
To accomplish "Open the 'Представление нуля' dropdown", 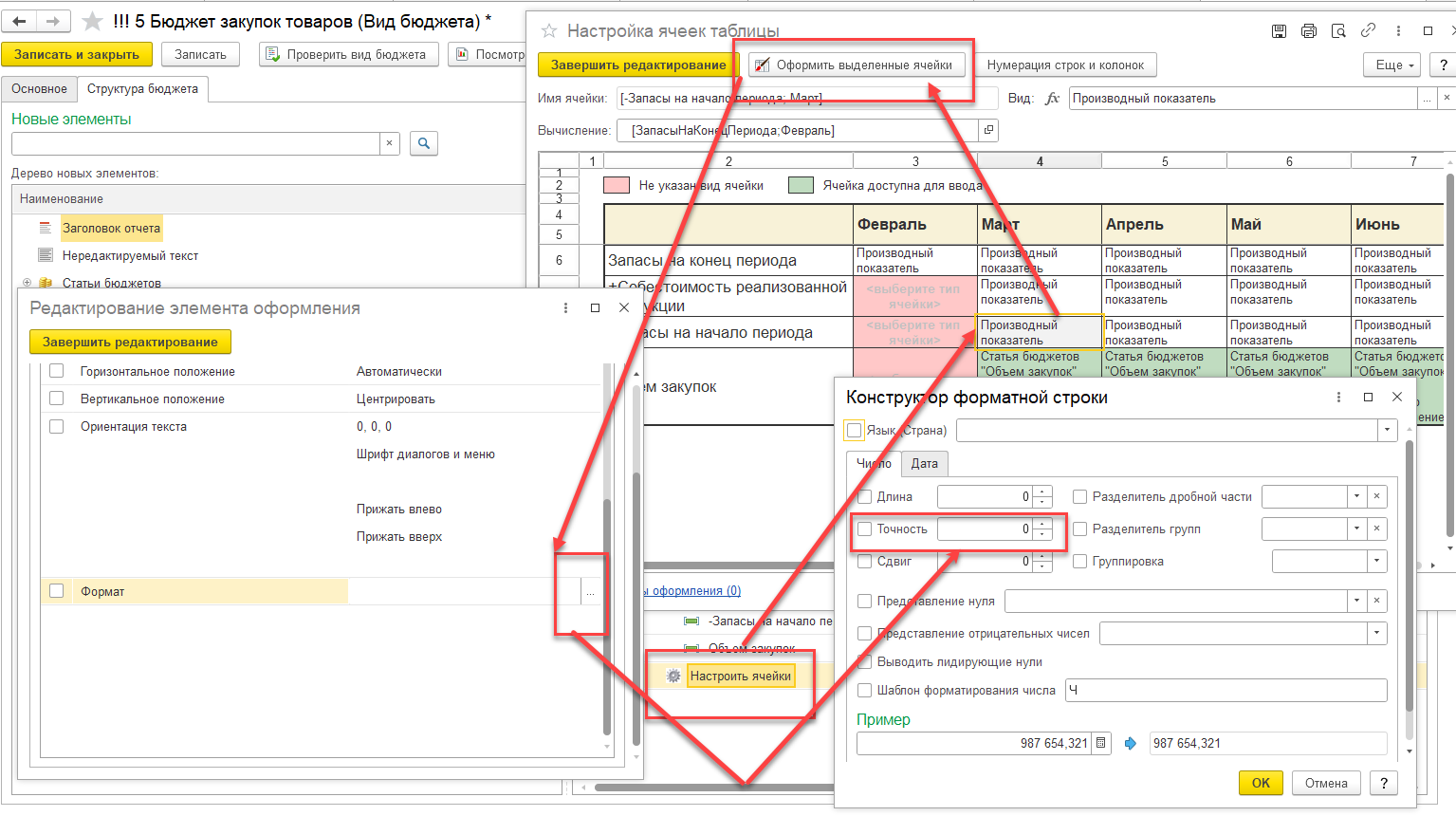I will click(1357, 601).
